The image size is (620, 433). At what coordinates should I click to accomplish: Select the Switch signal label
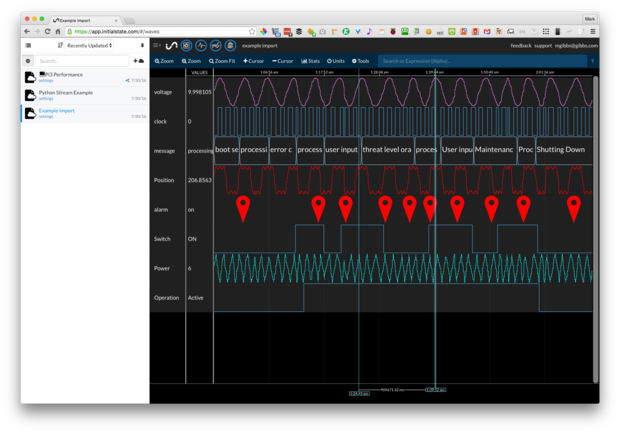pos(162,239)
